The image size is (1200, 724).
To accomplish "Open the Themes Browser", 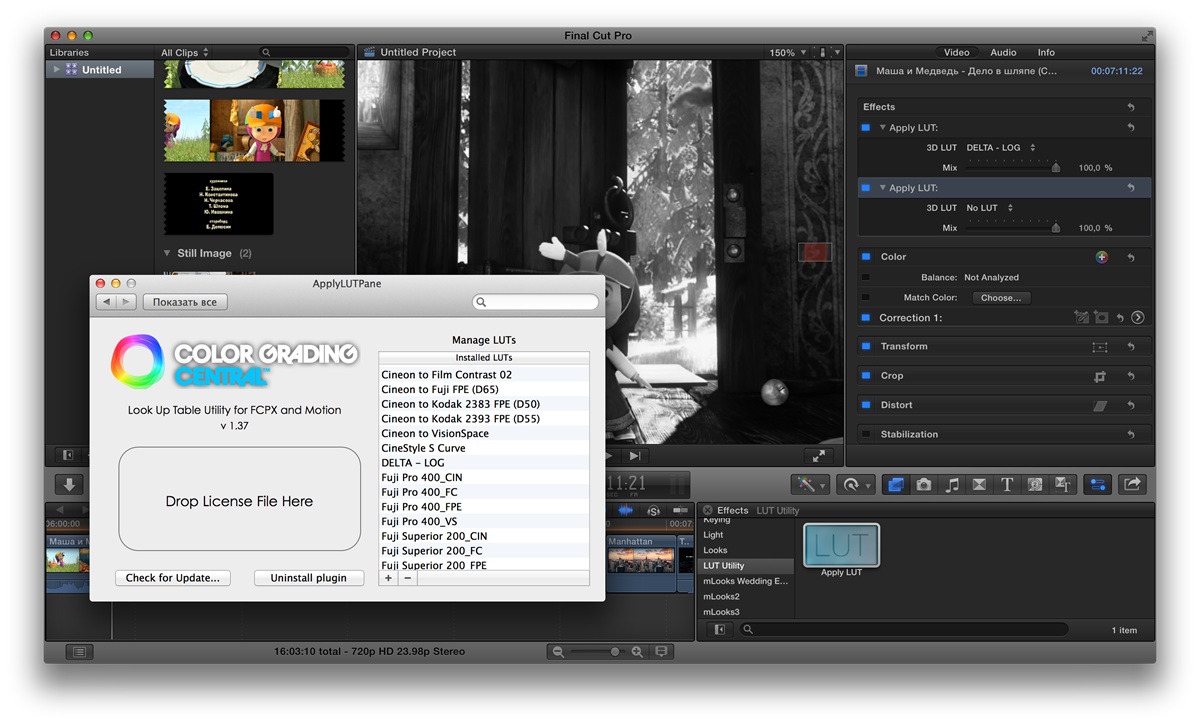I will (1063, 484).
